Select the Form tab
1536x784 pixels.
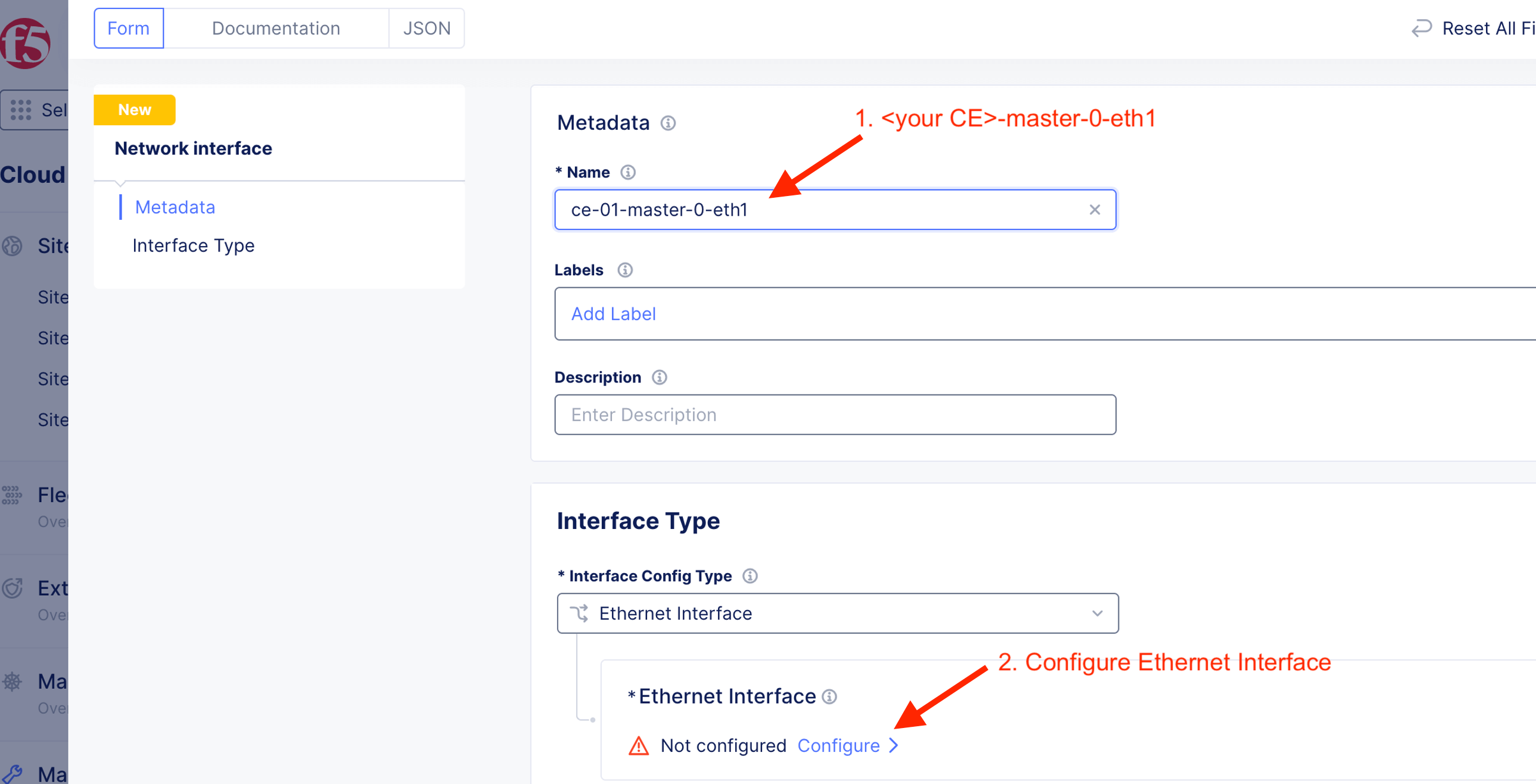(x=128, y=28)
